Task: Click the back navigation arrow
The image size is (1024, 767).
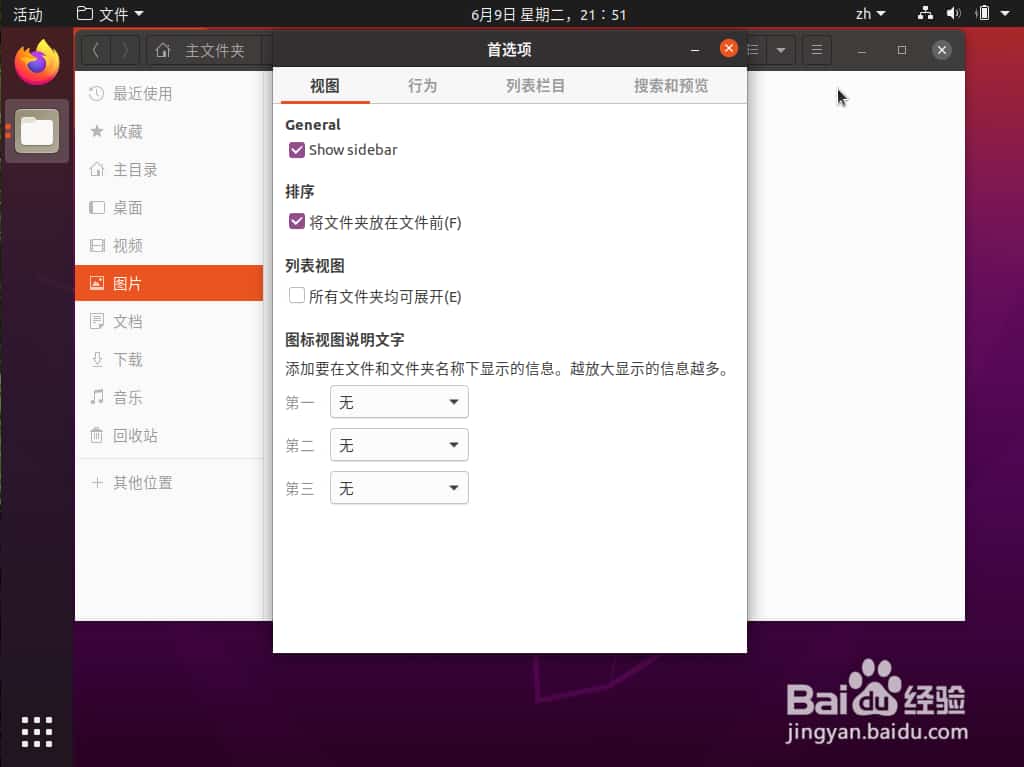Action: coord(95,49)
